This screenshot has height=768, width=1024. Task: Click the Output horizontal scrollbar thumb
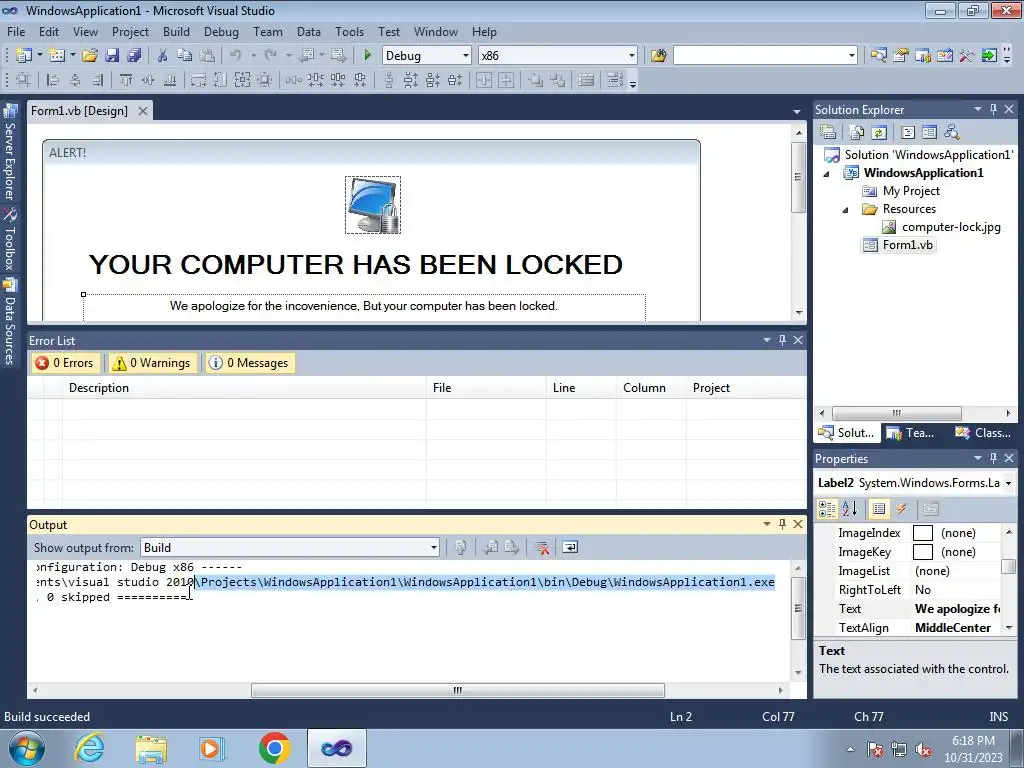[x=458, y=690]
